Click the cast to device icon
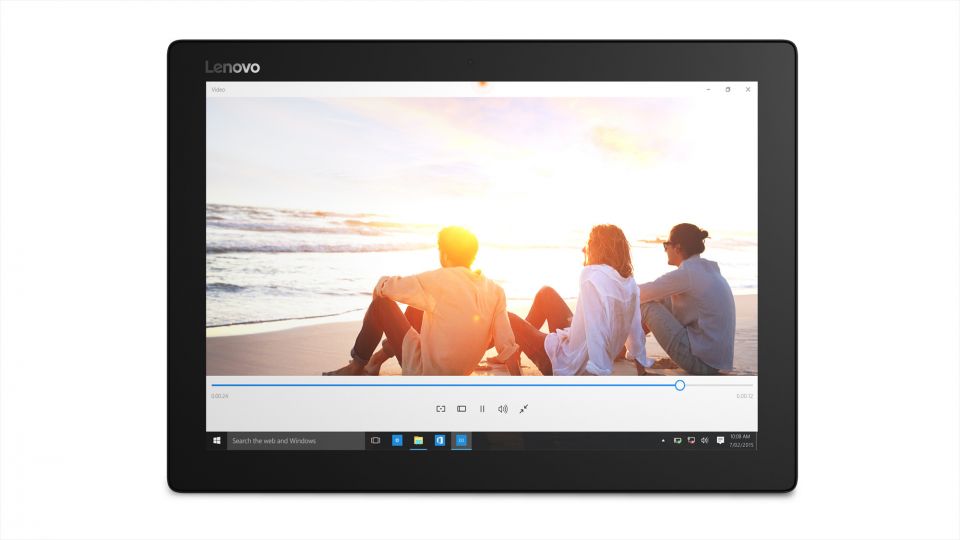960x540 pixels. [x=441, y=409]
